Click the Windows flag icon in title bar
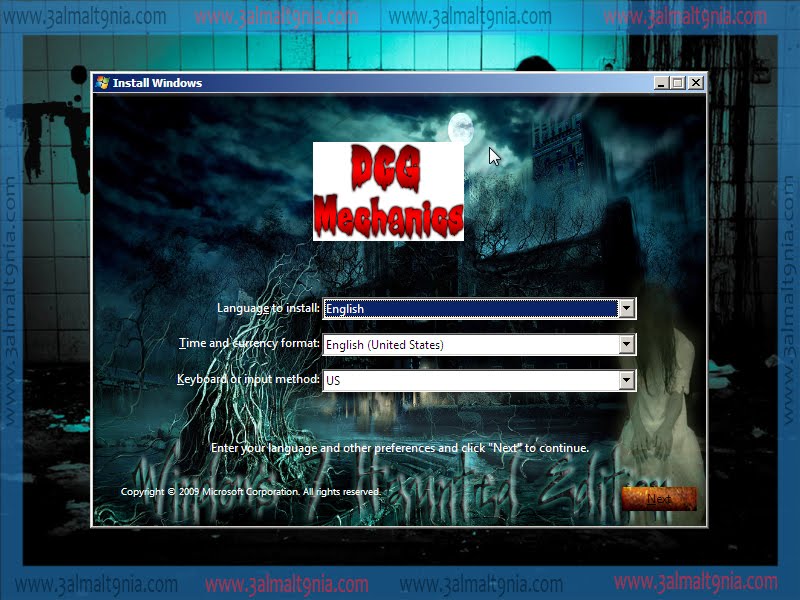Screen dimensions: 800x600 click(x=103, y=83)
